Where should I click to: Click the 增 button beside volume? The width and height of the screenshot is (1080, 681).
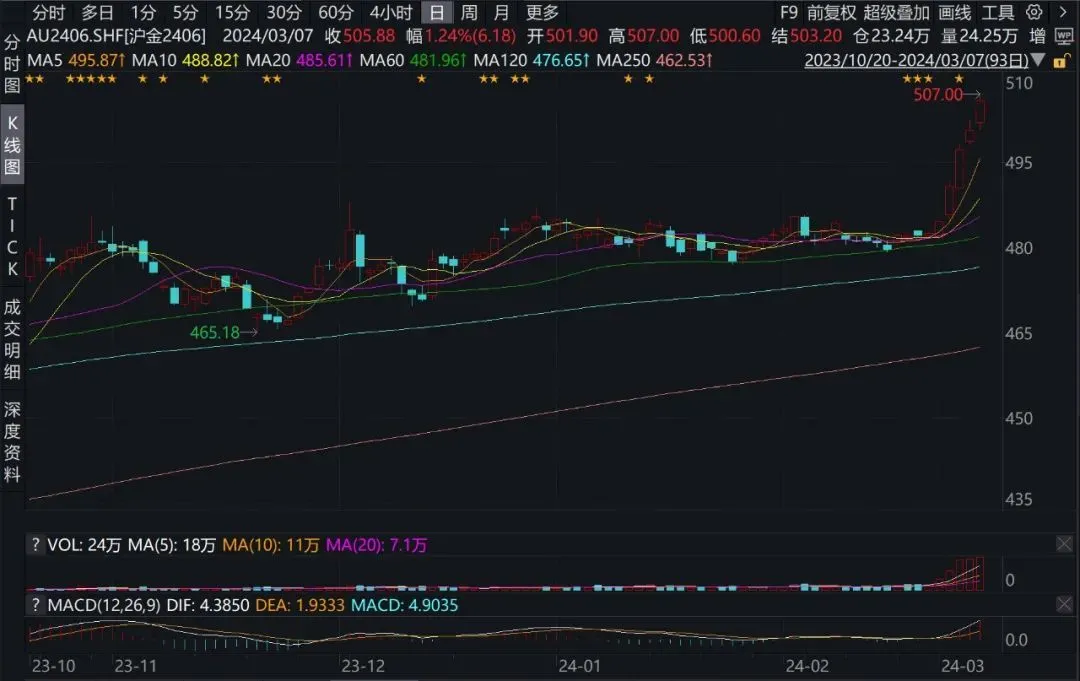tap(1038, 37)
